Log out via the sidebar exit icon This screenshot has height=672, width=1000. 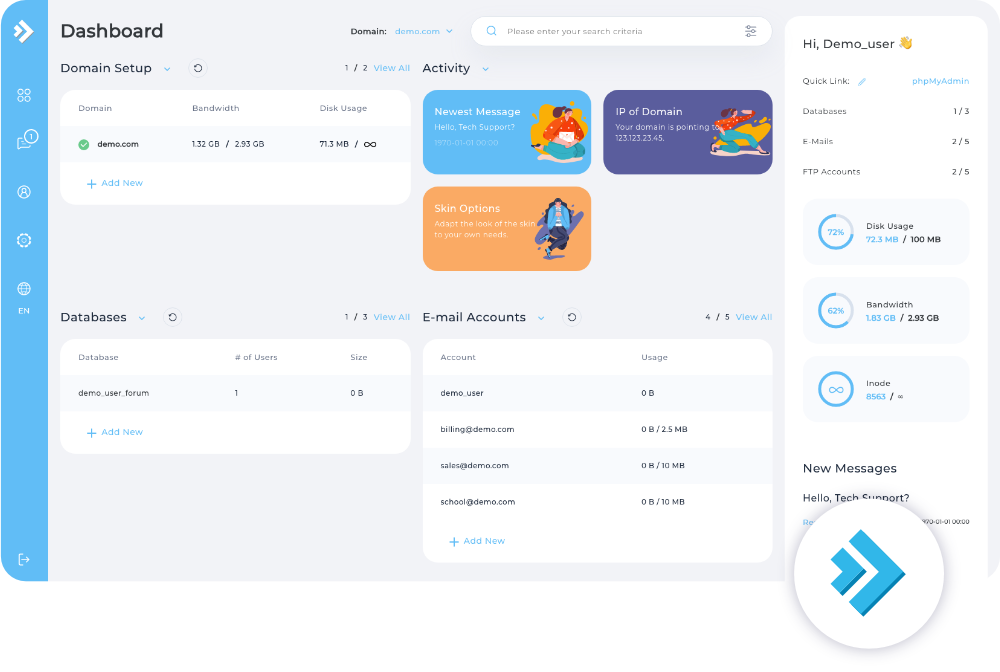(22, 560)
